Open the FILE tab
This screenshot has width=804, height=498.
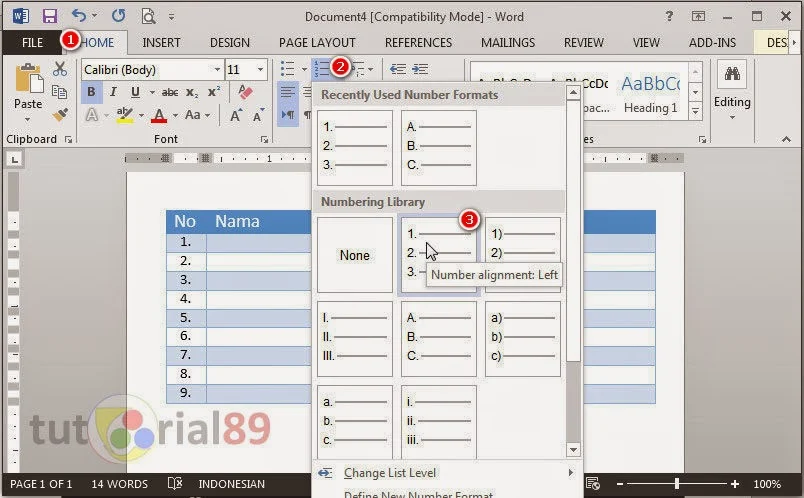pos(32,43)
